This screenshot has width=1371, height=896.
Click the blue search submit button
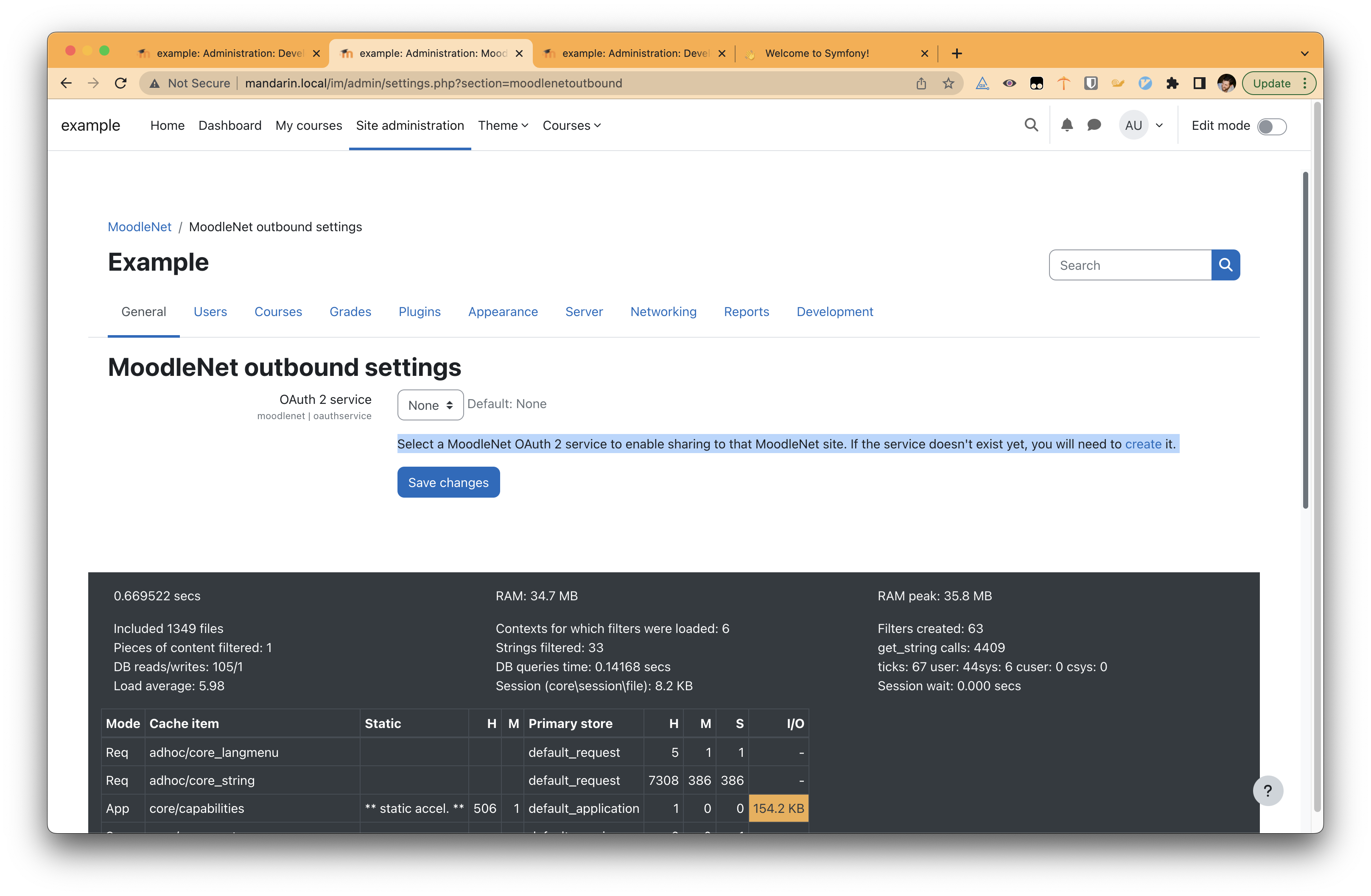pyautogui.click(x=1225, y=265)
